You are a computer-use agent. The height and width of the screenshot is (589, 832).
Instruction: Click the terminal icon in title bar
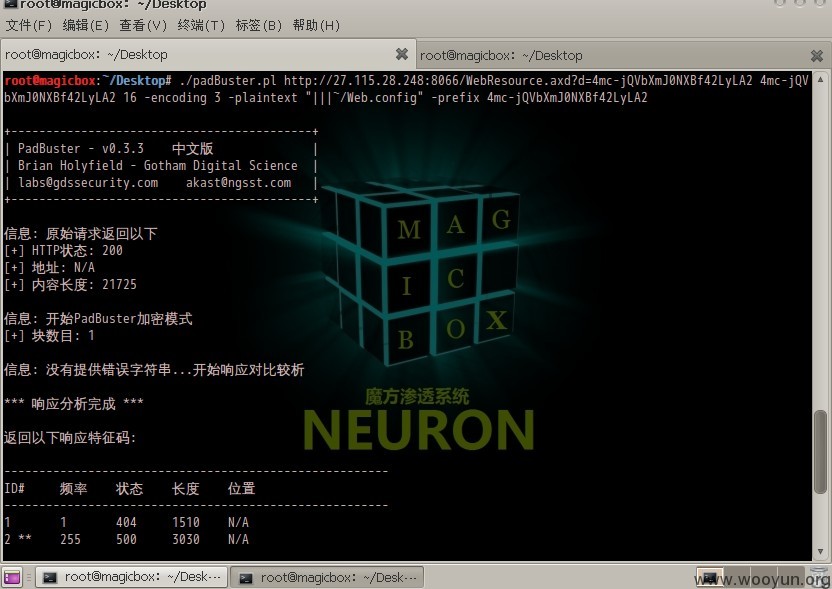coord(11,4)
